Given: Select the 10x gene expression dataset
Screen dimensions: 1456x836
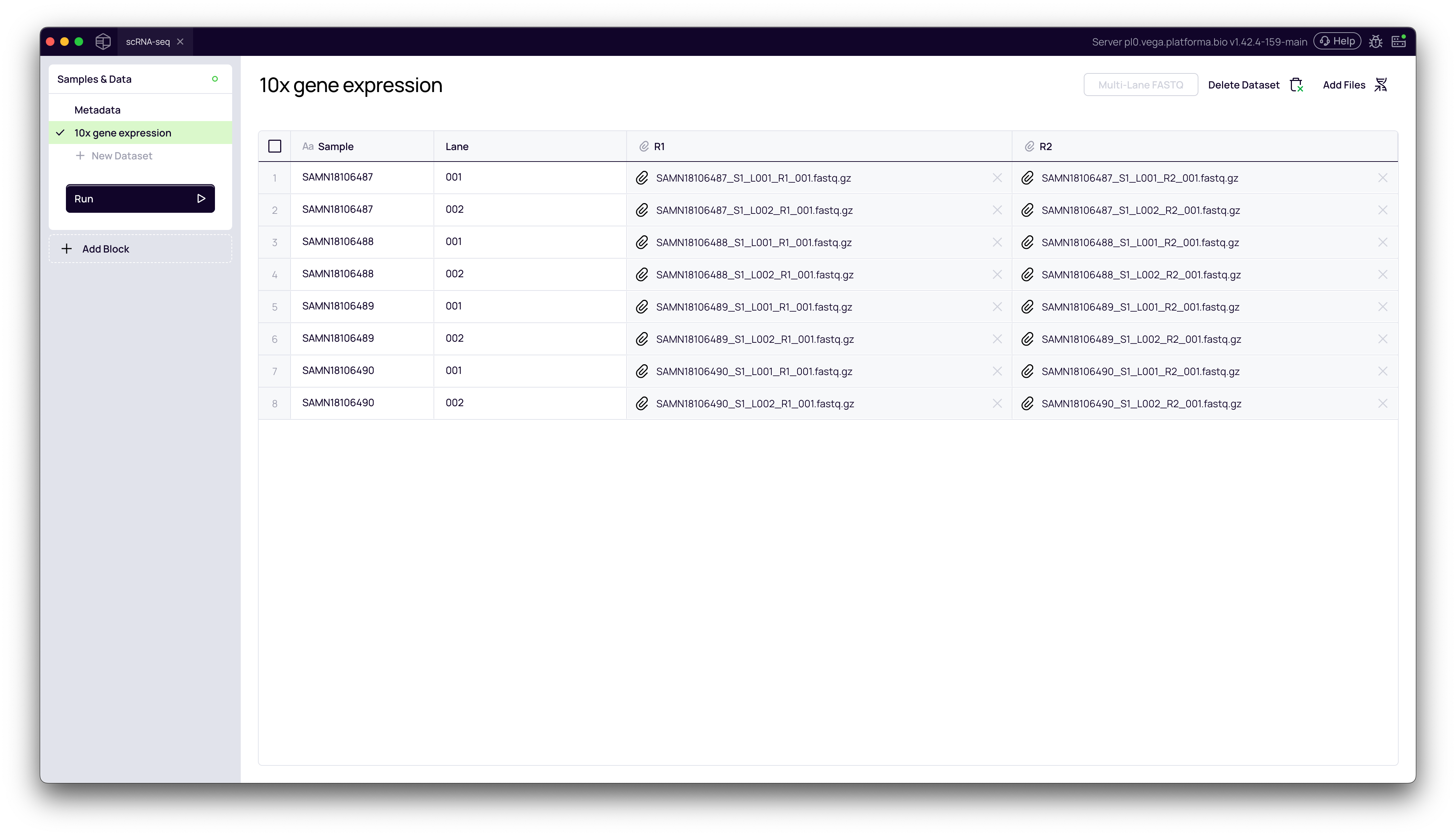Looking at the screenshot, I should coord(122,132).
